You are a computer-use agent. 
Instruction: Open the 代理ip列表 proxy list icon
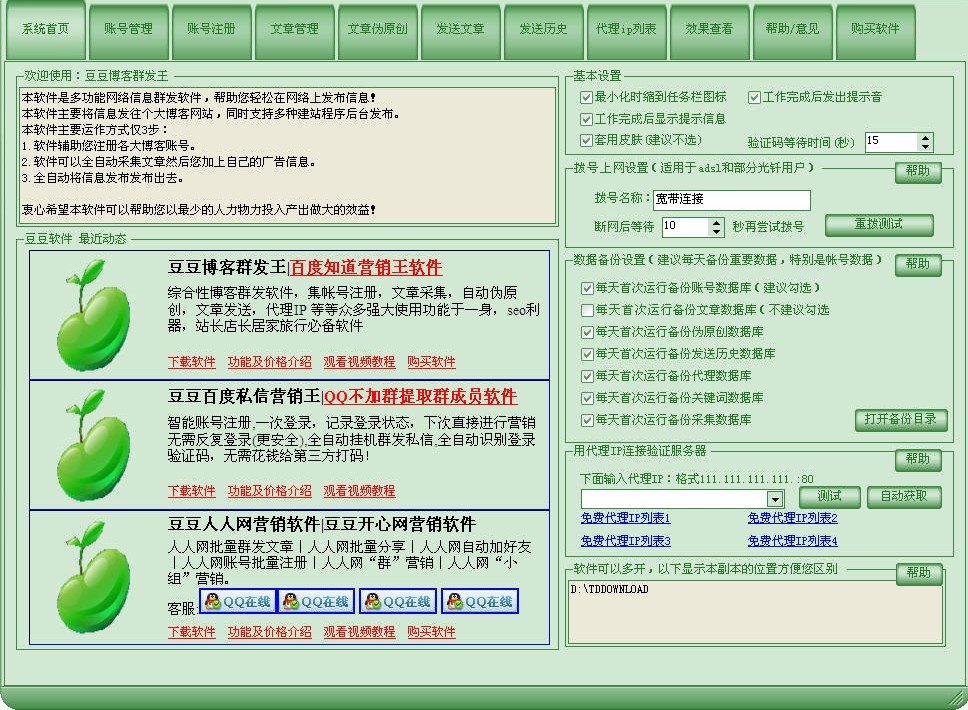tap(625, 30)
